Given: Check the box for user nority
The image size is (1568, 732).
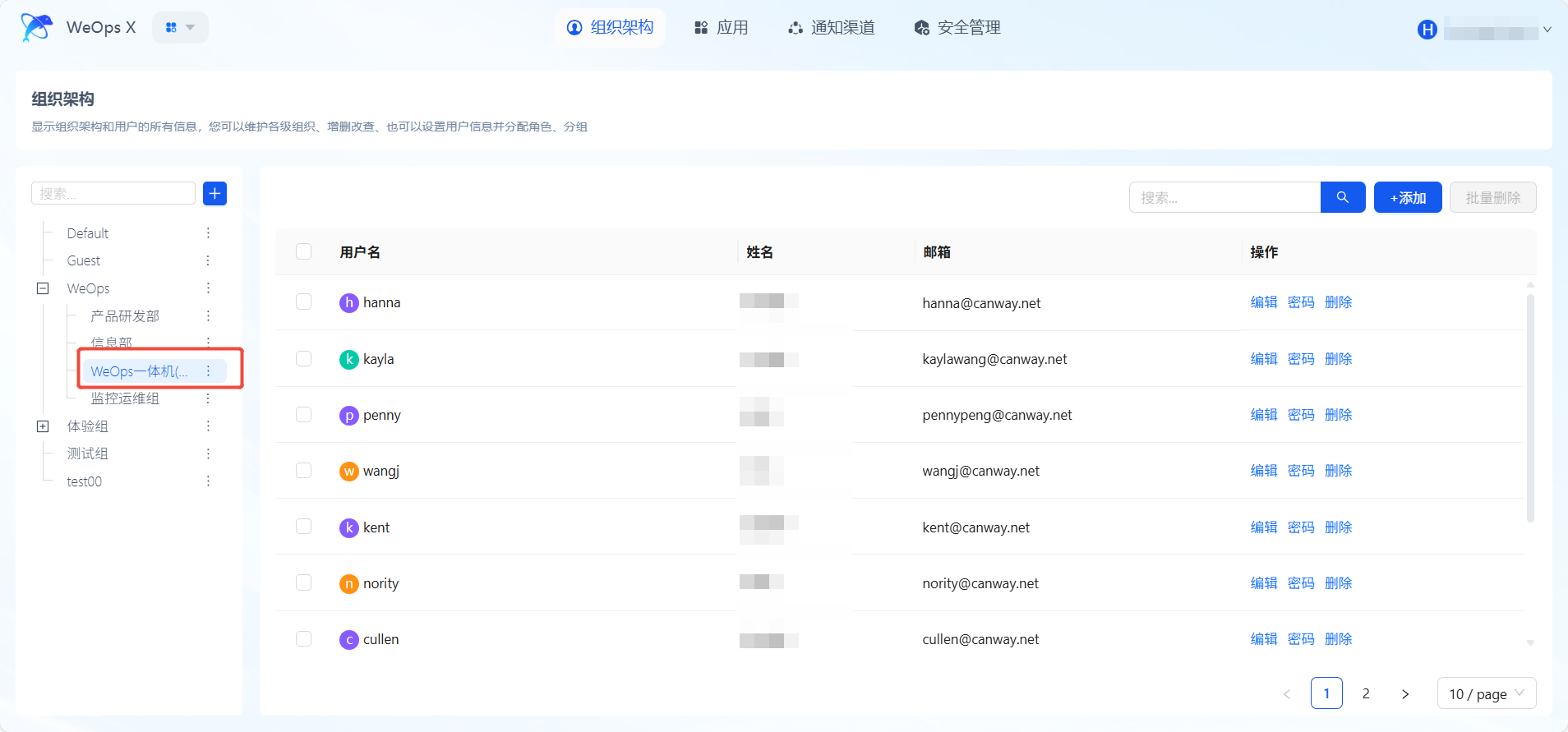Looking at the screenshot, I should click(x=304, y=582).
